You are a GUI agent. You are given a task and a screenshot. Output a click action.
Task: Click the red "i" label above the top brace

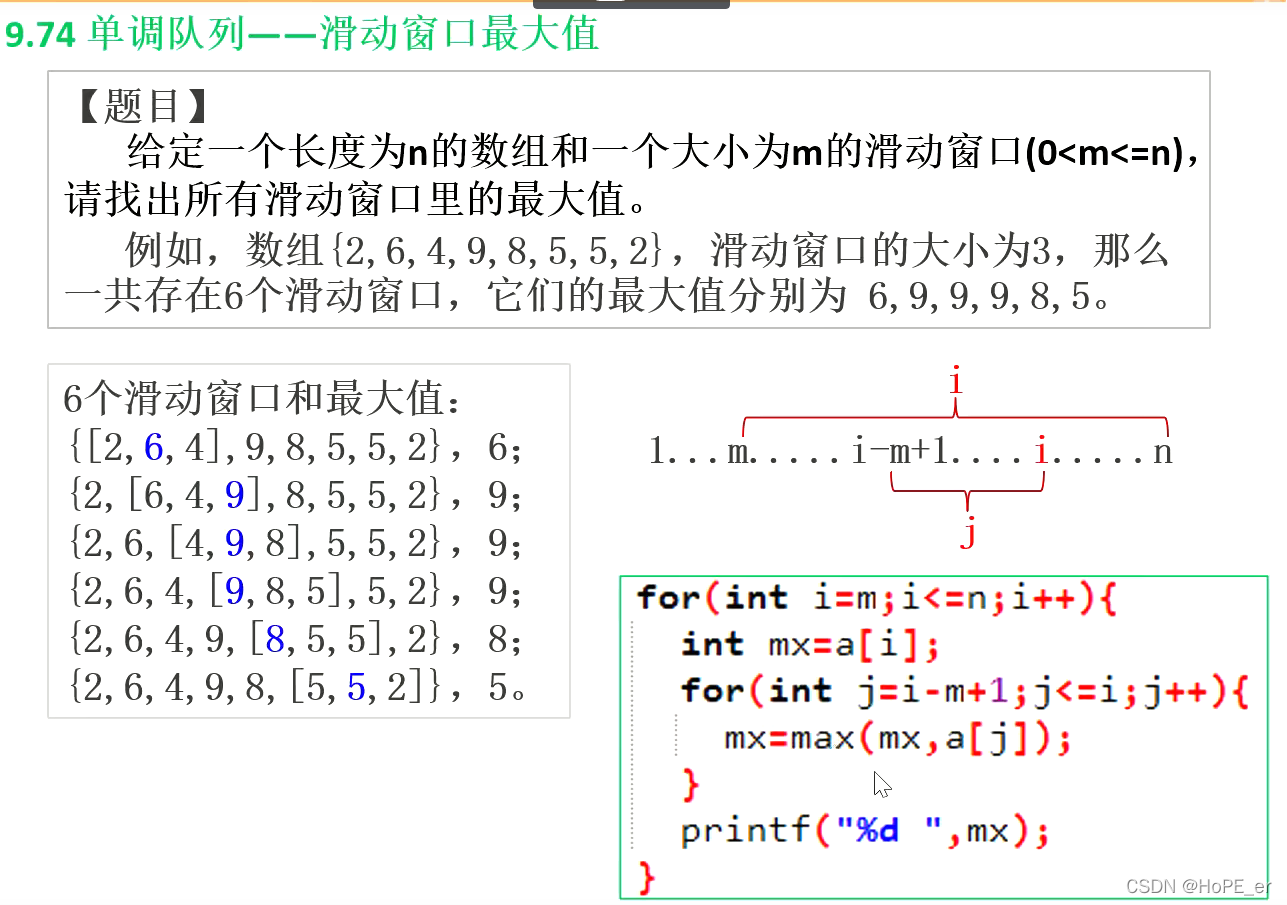click(x=955, y=381)
